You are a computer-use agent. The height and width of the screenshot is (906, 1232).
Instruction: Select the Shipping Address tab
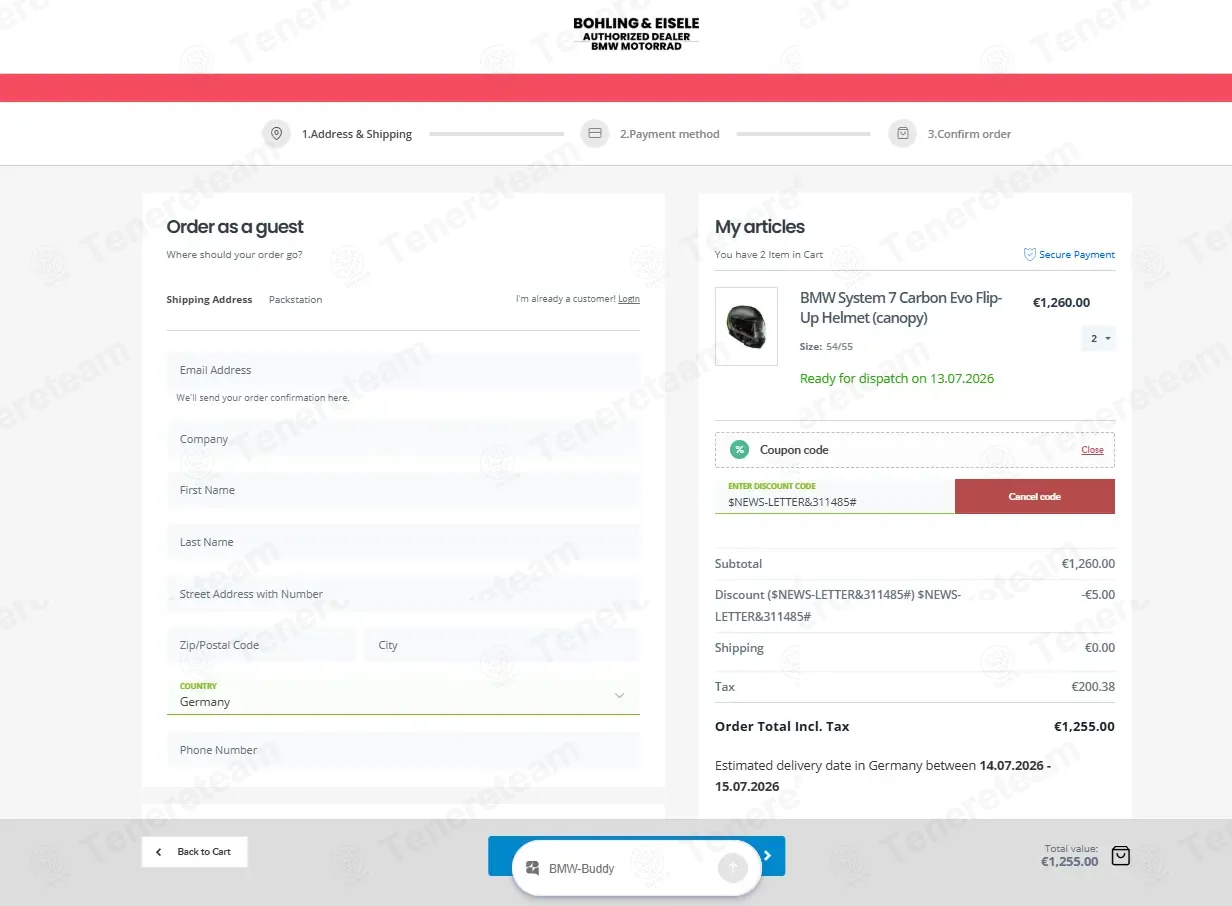click(x=209, y=300)
